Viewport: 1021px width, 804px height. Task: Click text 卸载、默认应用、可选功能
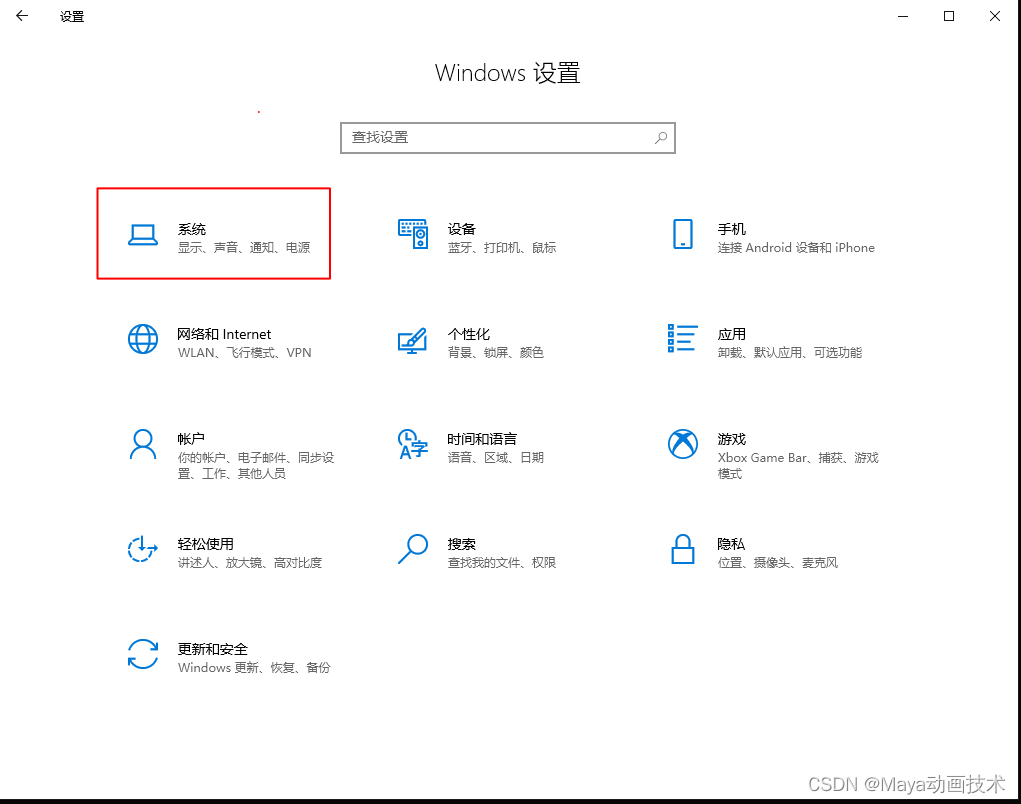point(789,352)
